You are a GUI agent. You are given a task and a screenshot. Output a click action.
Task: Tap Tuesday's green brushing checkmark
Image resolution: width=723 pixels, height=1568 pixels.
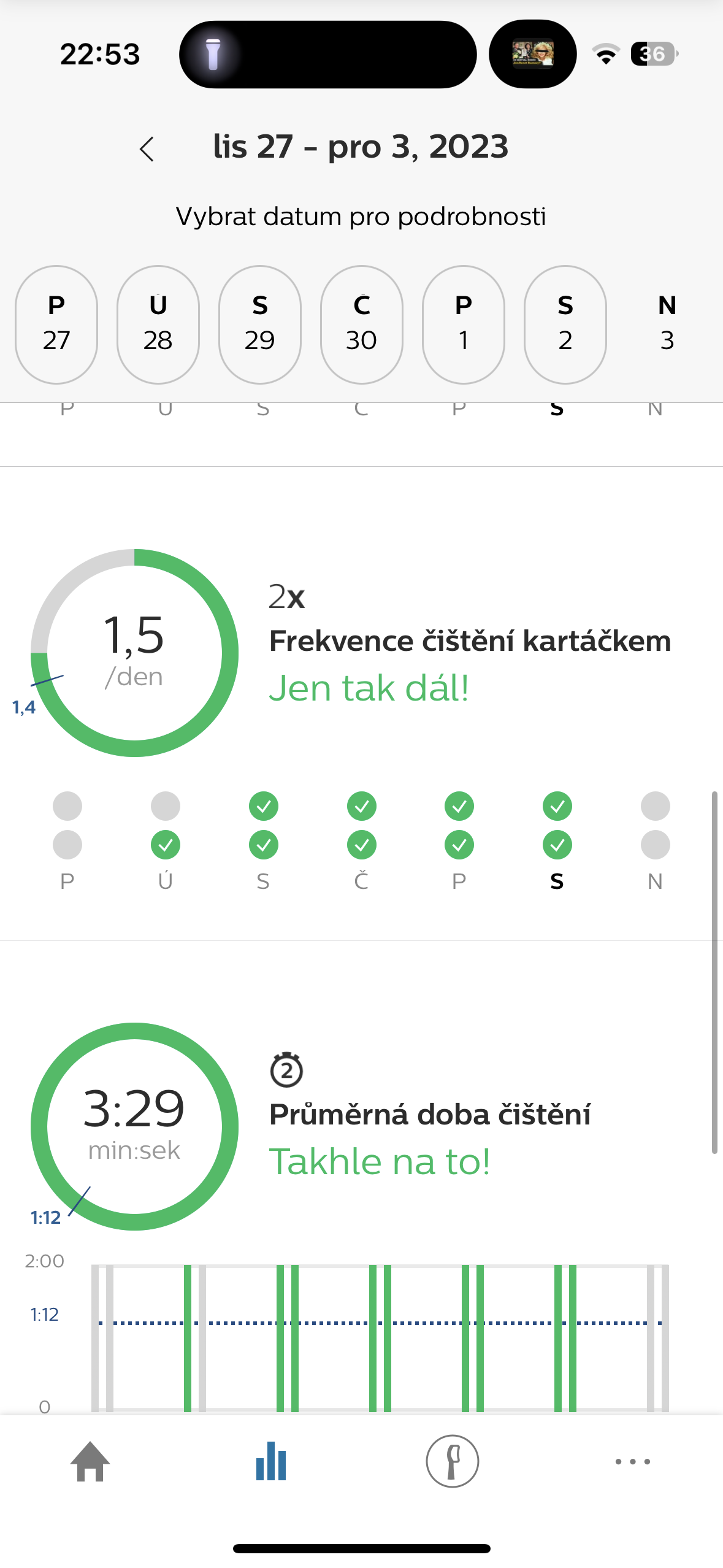pos(166,845)
